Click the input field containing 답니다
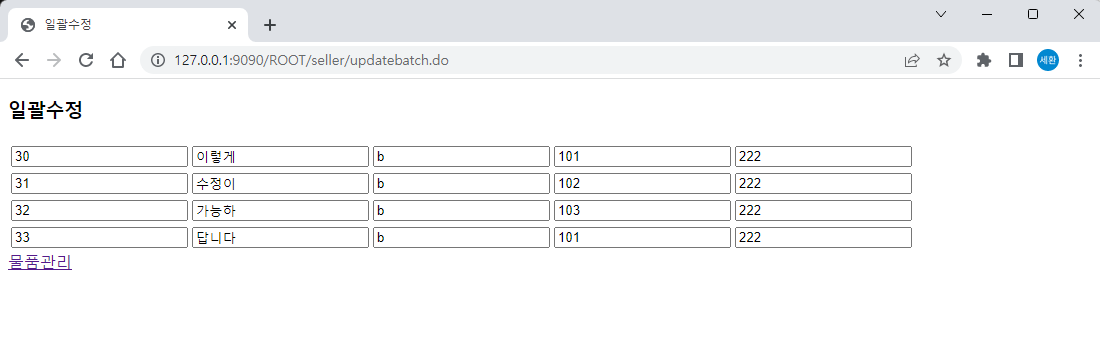 click(x=281, y=237)
